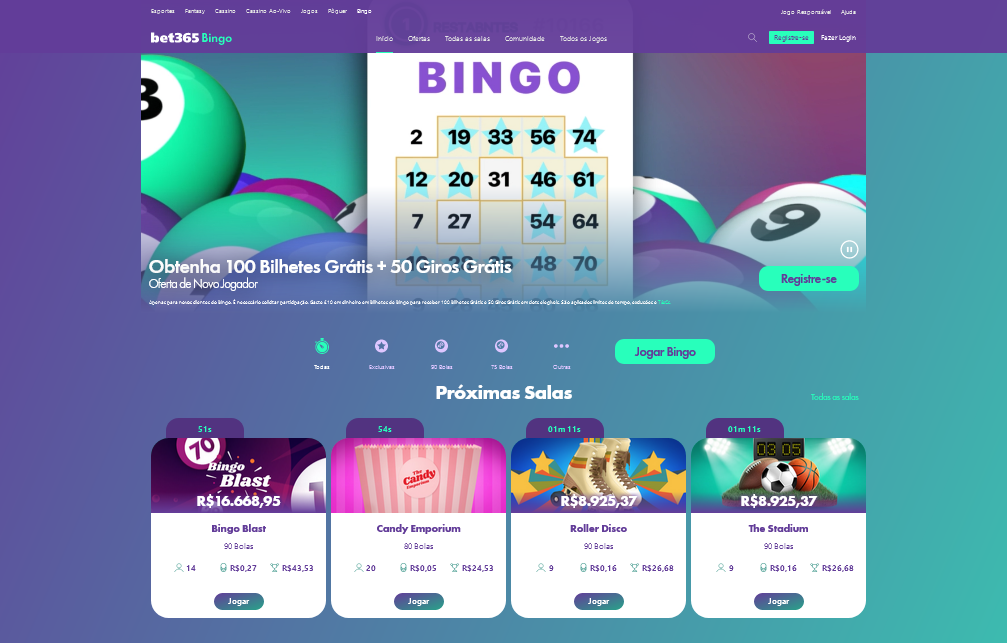Filter rooms by 90 Bolas icon
The width and height of the screenshot is (1007, 643).
(x=441, y=346)
